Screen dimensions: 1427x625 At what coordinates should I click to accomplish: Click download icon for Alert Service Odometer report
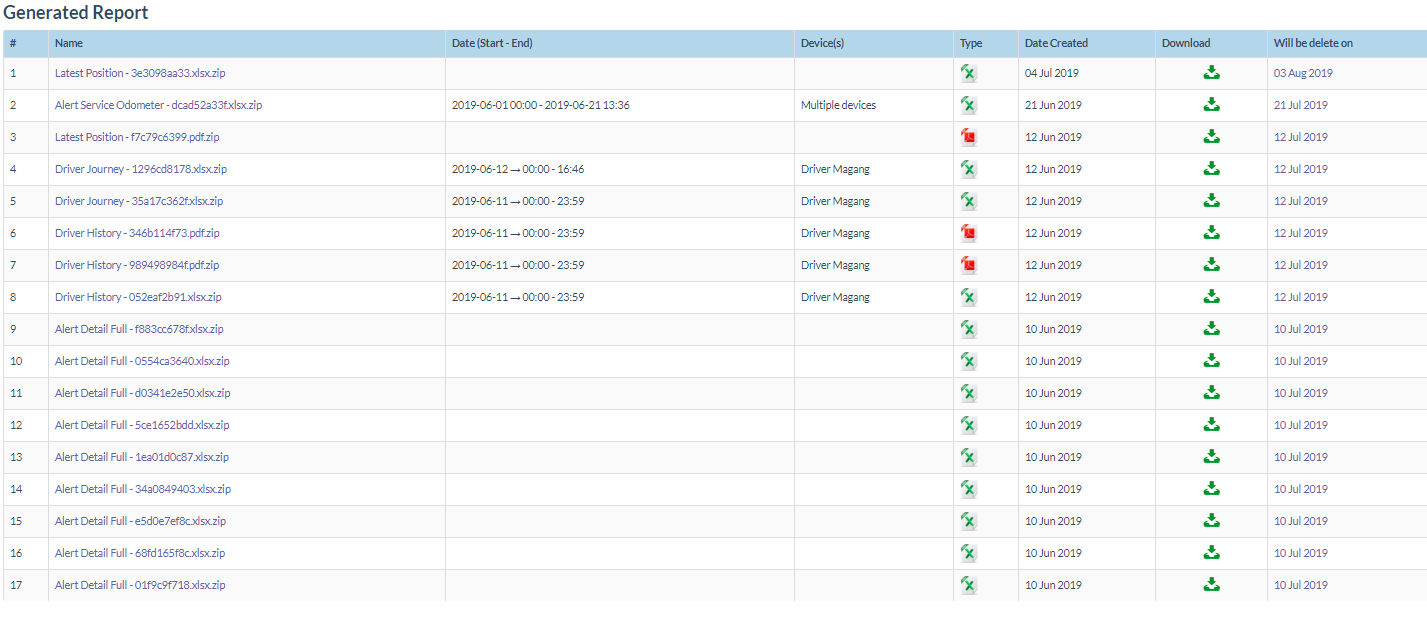[x=1211, y=105]
